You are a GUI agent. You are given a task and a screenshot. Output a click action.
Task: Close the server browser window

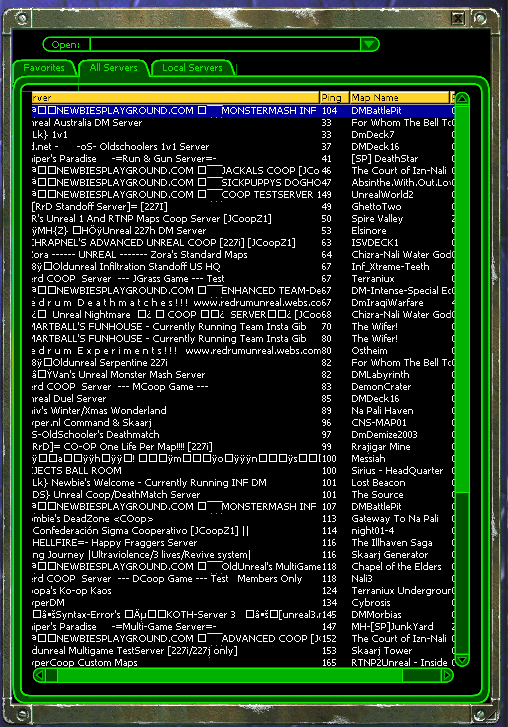458,19
